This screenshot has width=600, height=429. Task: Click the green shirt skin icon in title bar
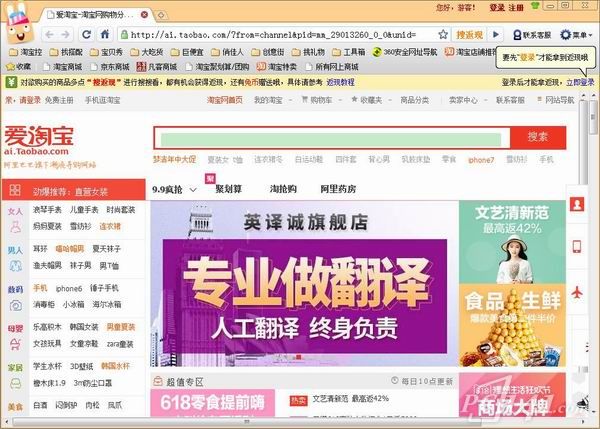[535, 6]
